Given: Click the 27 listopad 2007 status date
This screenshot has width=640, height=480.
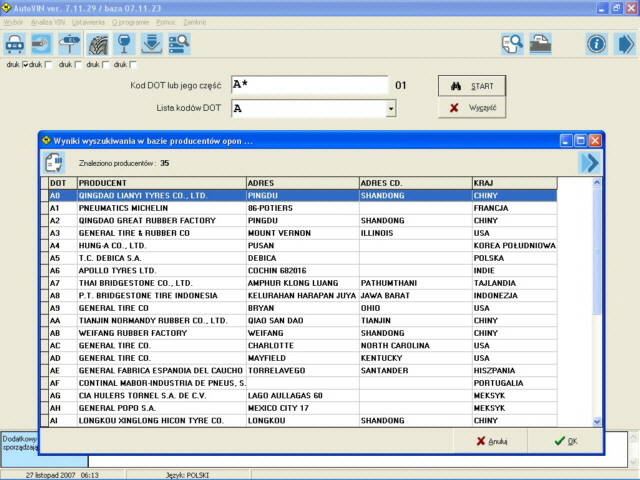Looking at the screenshot, I should [51, 475].
